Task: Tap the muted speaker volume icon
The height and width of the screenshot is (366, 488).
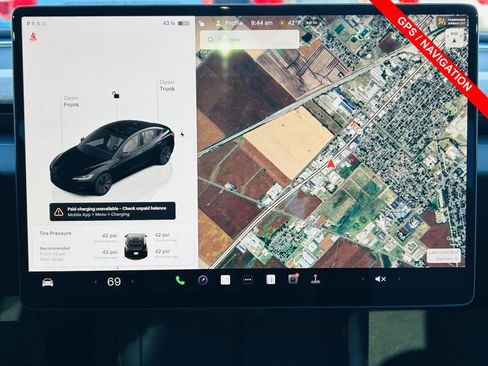Action: (x=380, y=279)
